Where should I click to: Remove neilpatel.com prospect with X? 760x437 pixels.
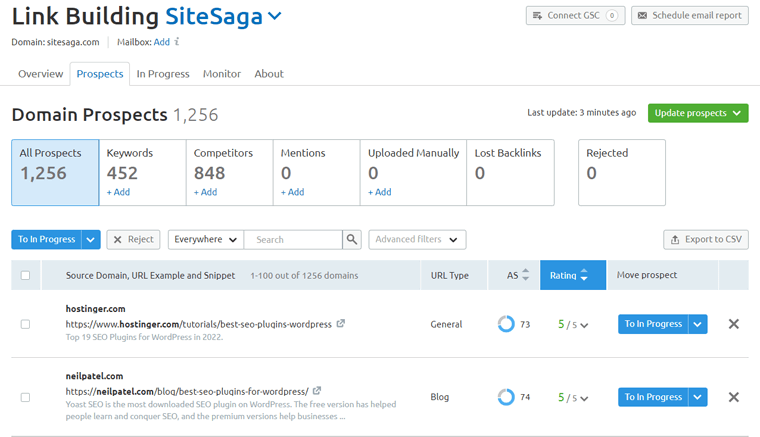click(734, 397)
